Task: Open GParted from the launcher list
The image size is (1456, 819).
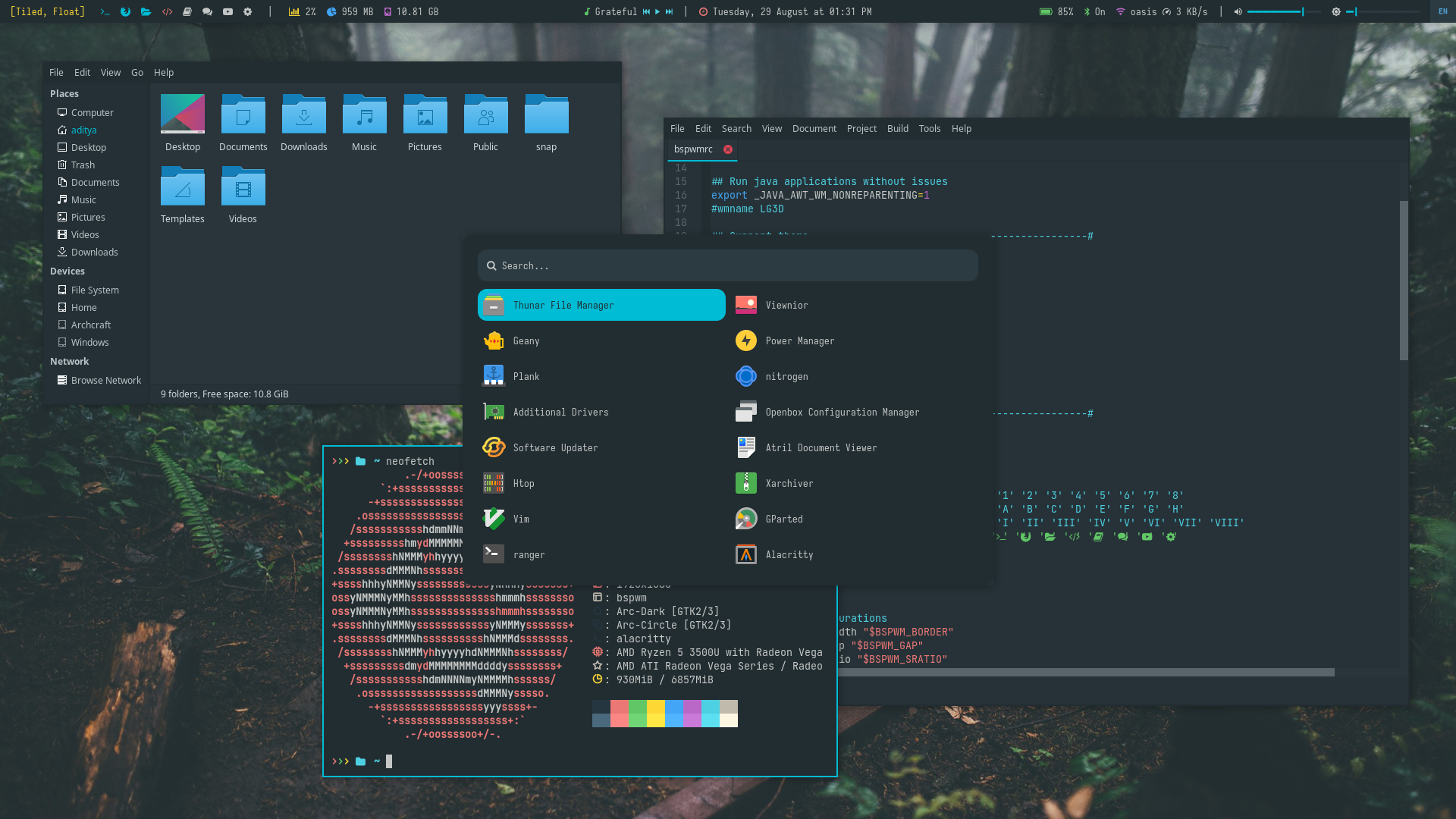Action: (783, 519)
